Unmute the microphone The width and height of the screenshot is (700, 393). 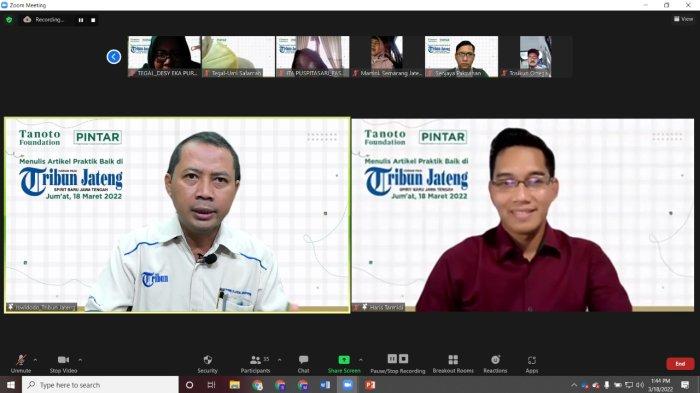[21, 364]
